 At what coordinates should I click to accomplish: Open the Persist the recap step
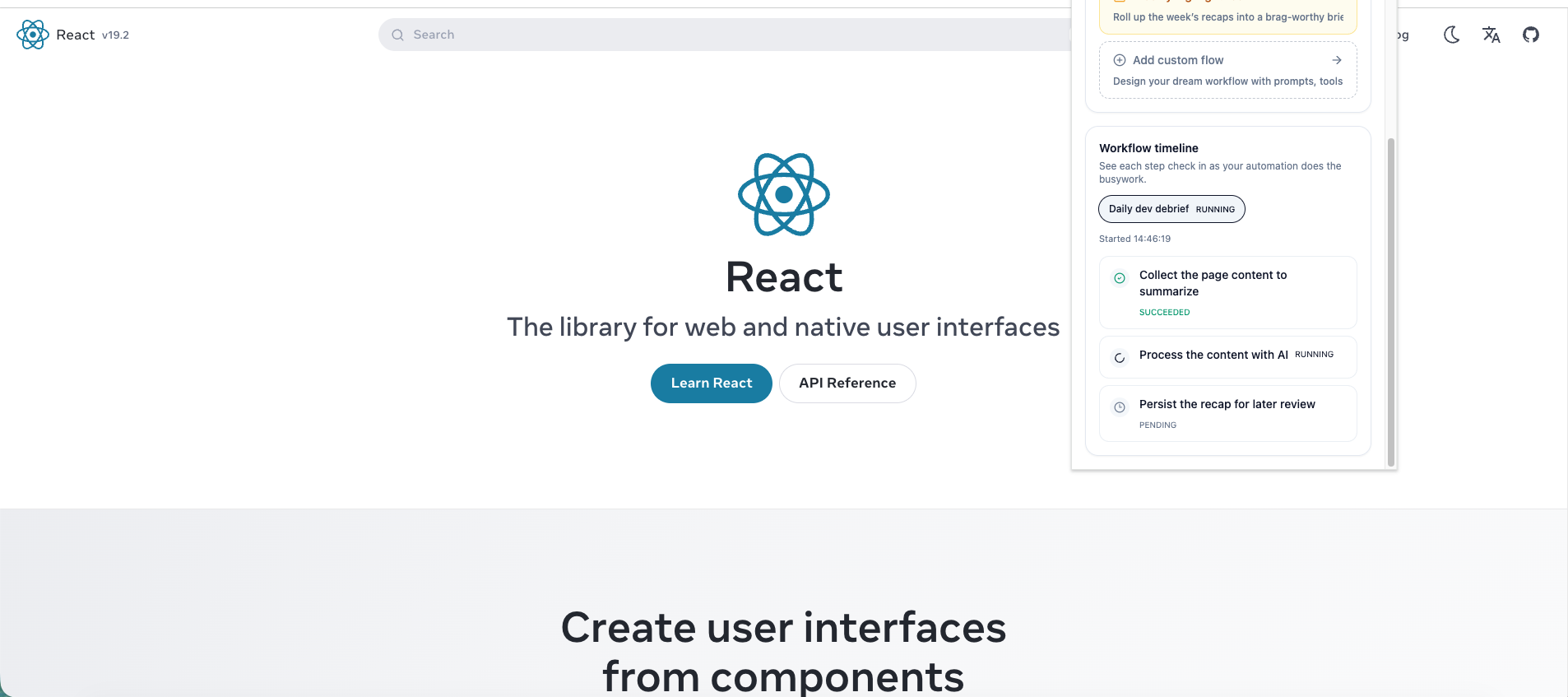click(x=1228, y=413)
